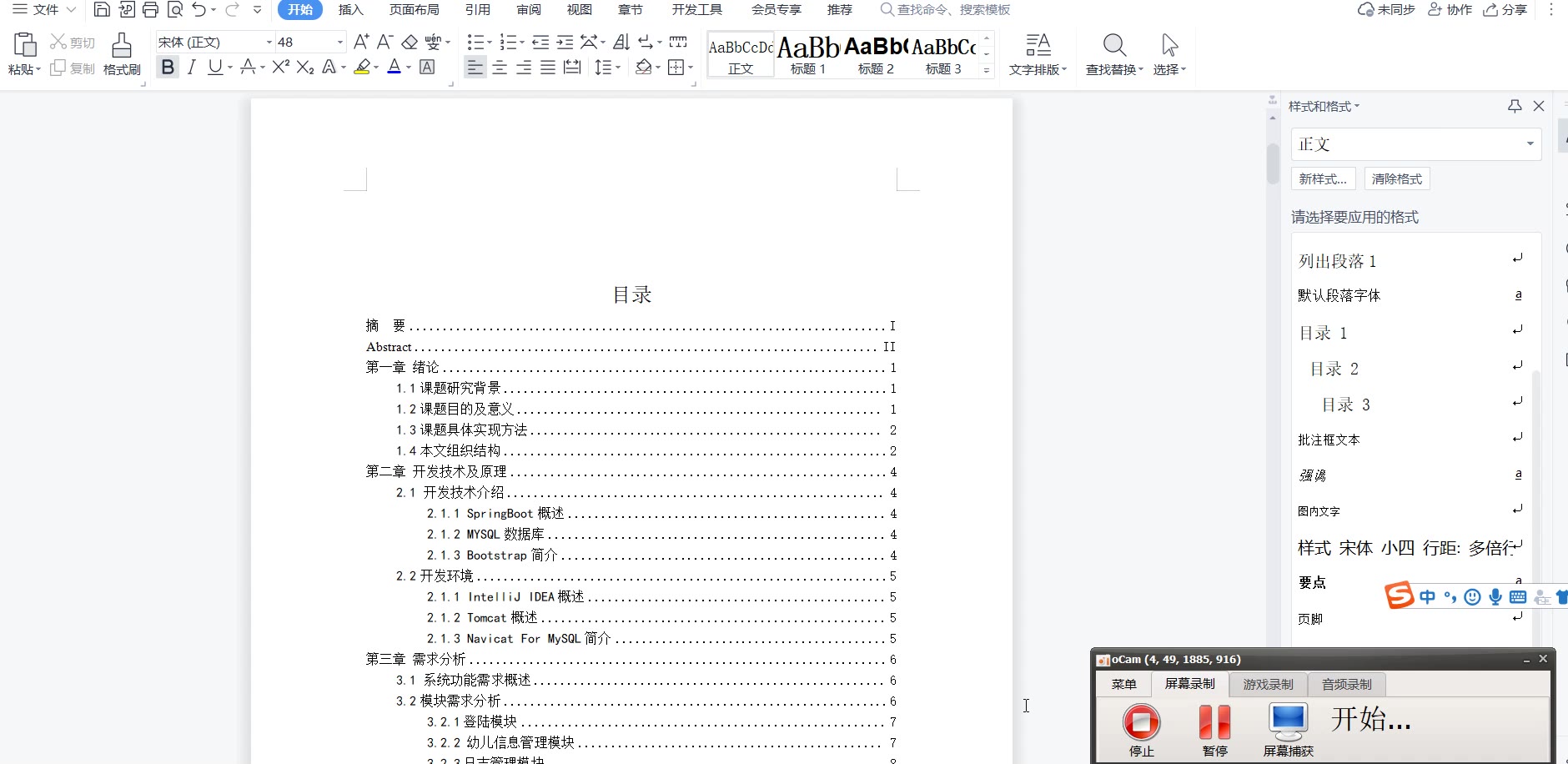The height and width of the screenshot is (764, 1568).
Task: Decrease font size with the A- icon
Action: click(384, 42)
